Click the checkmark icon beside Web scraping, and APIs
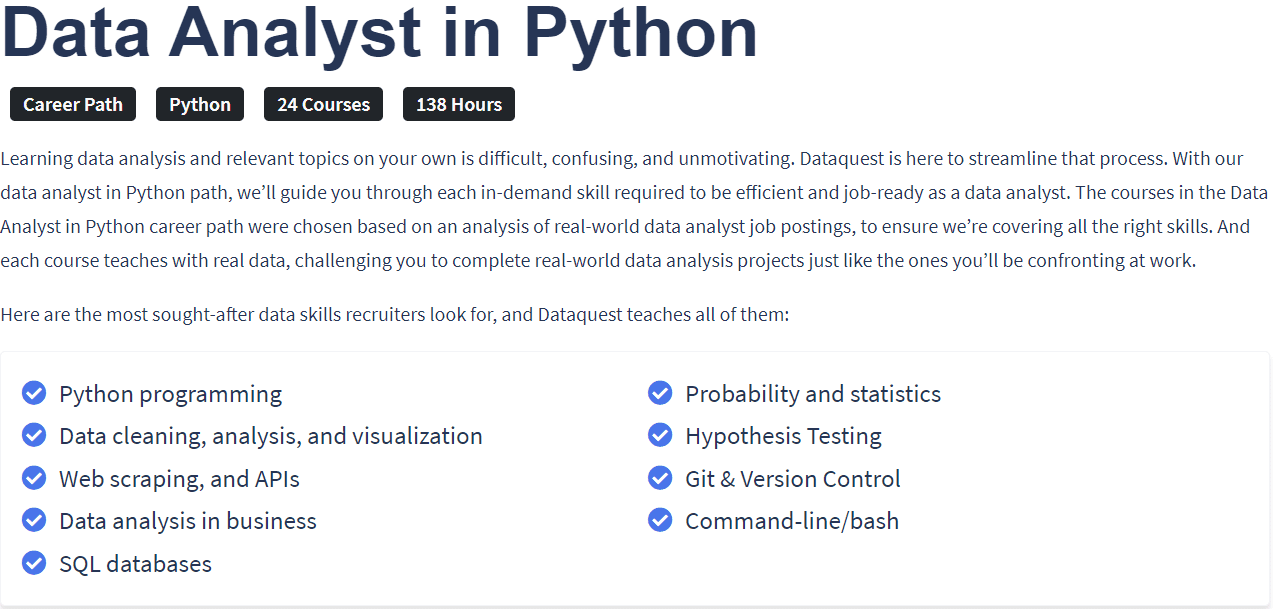The width and height of the screenshot is (1274, 609). coord(34,478)
